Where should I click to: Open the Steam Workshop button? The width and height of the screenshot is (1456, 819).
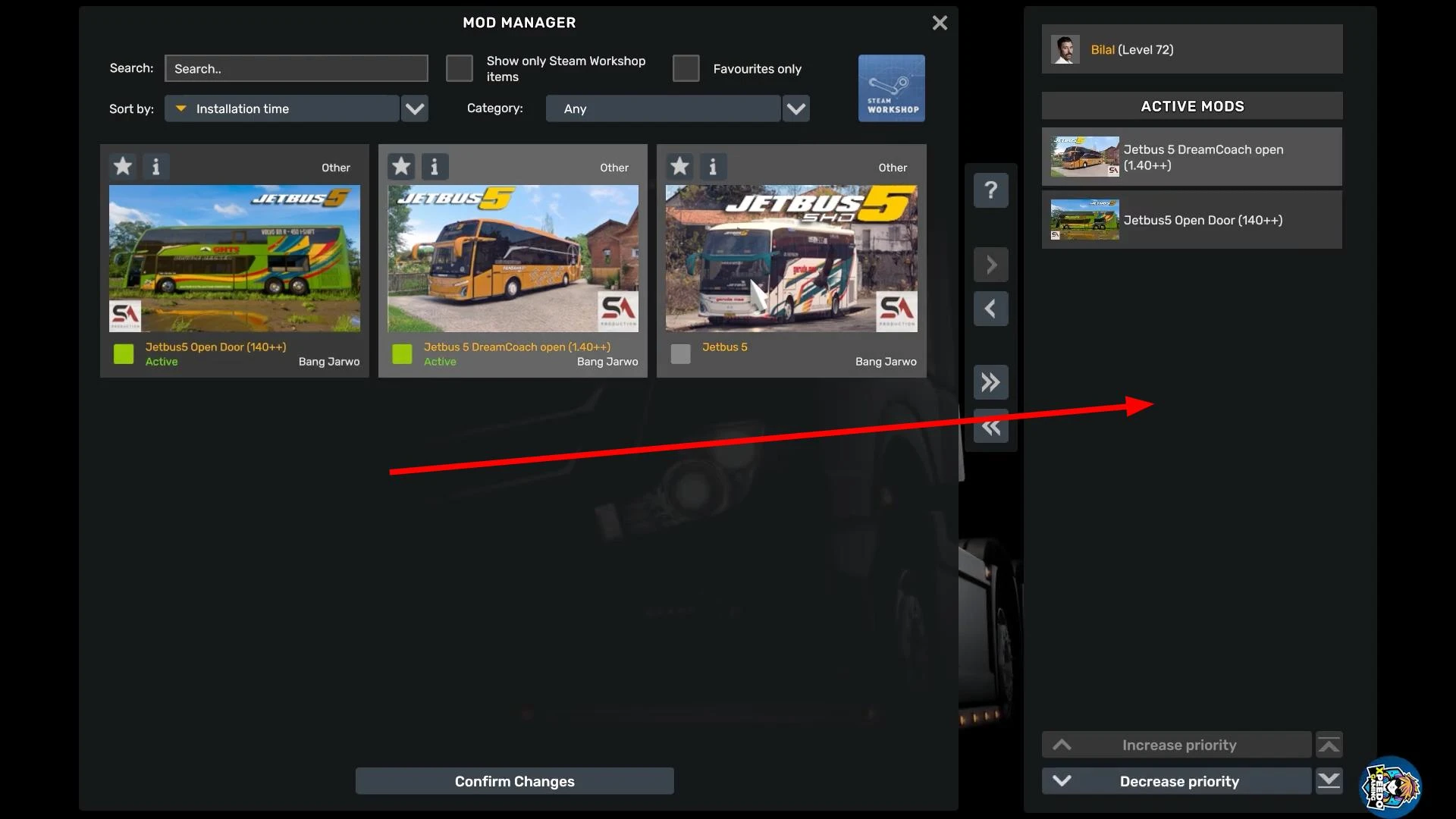(892, 88)
